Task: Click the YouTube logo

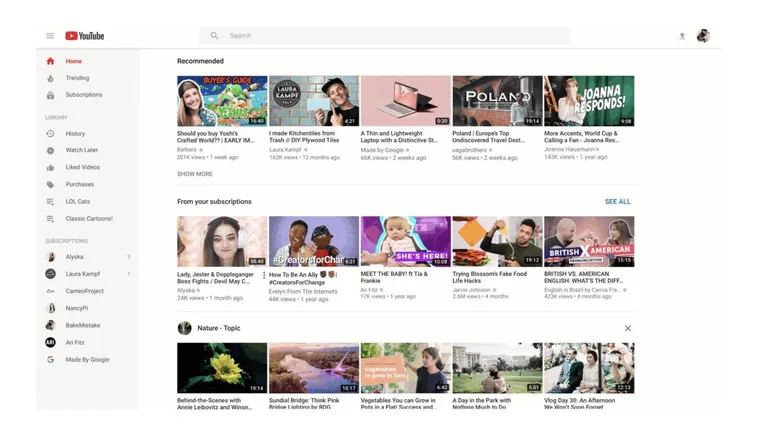Action: tap(84, 36)
